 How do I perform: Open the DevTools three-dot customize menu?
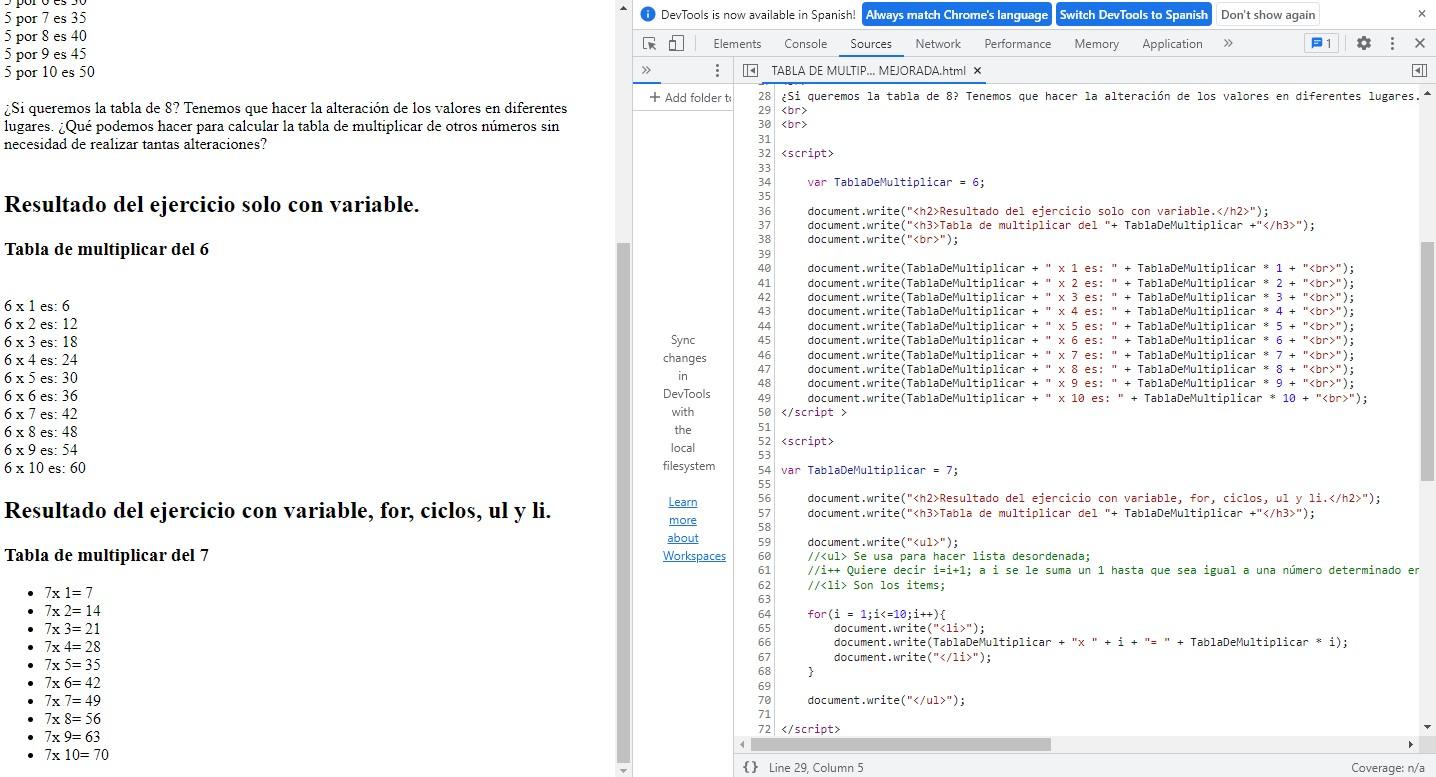pyautogui.click(x=1392, y=43)
